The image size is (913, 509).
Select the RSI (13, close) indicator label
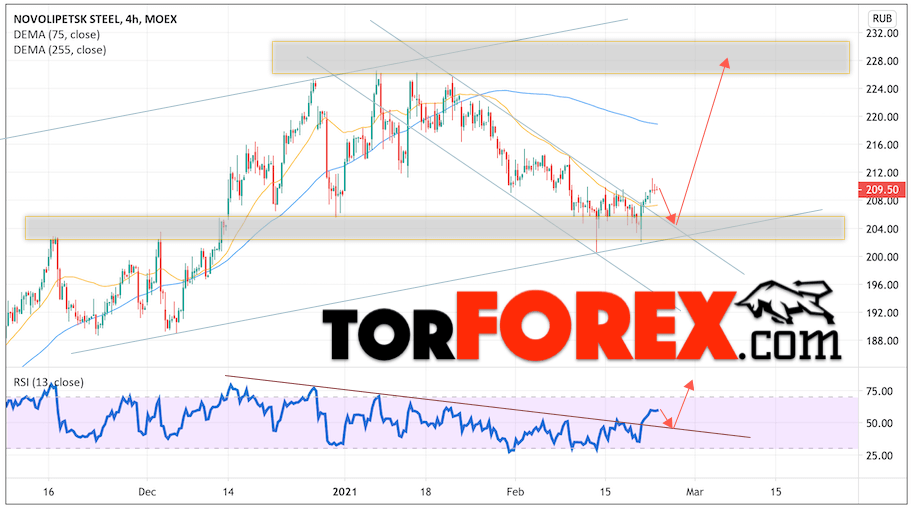click(48, 382)
